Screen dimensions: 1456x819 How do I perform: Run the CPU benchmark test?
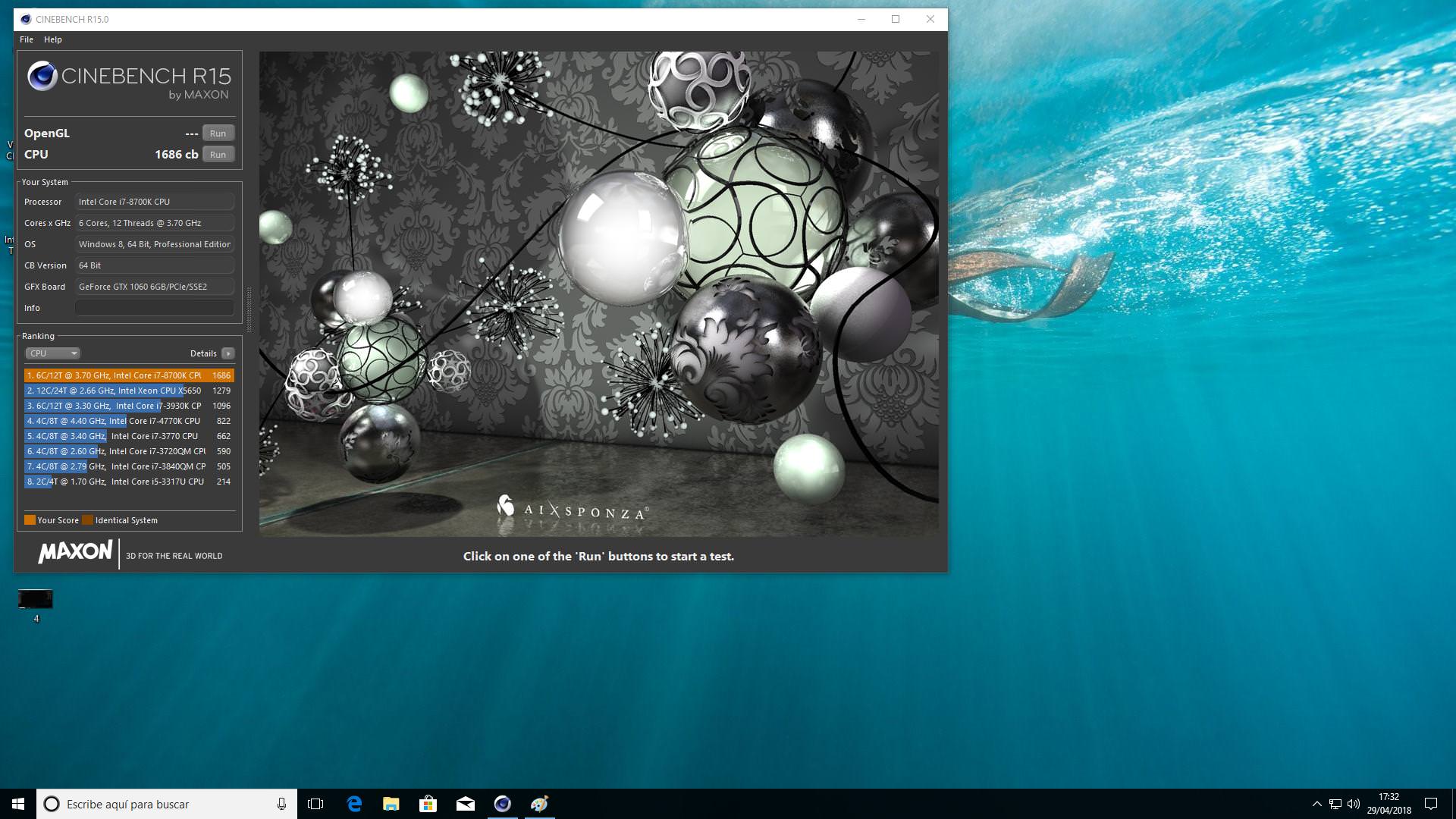point(218,155)
